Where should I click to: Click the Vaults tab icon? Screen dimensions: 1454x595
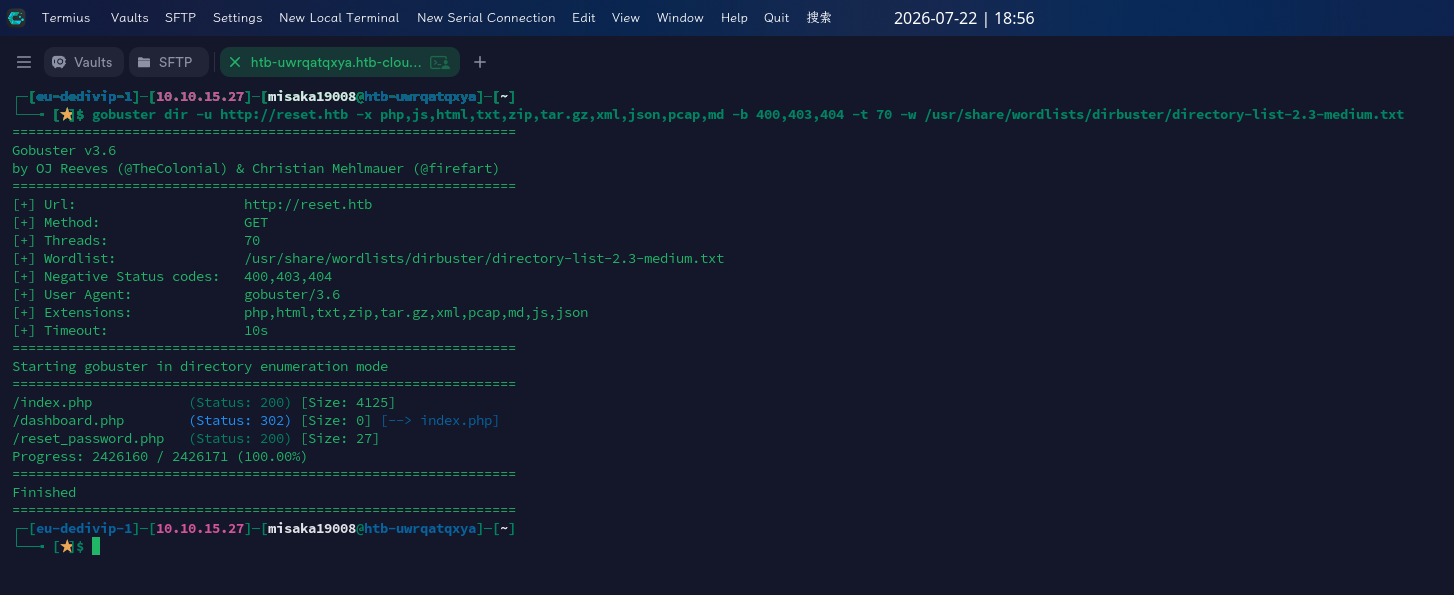tap(59, 62)
